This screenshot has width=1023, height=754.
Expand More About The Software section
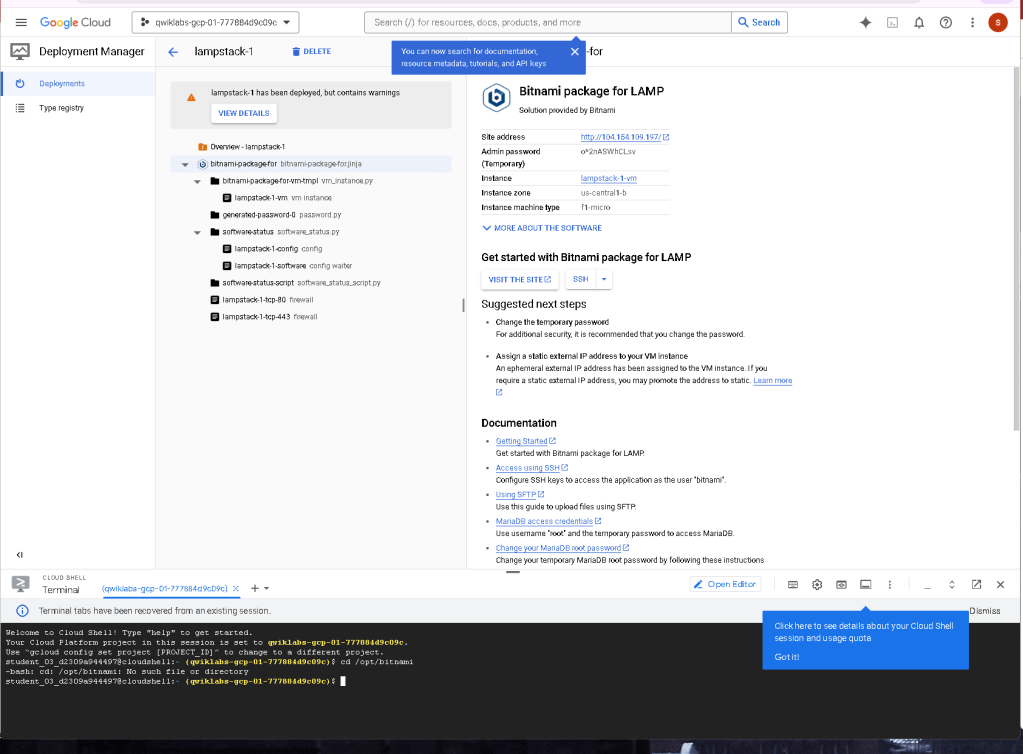(x=542, y=228)
